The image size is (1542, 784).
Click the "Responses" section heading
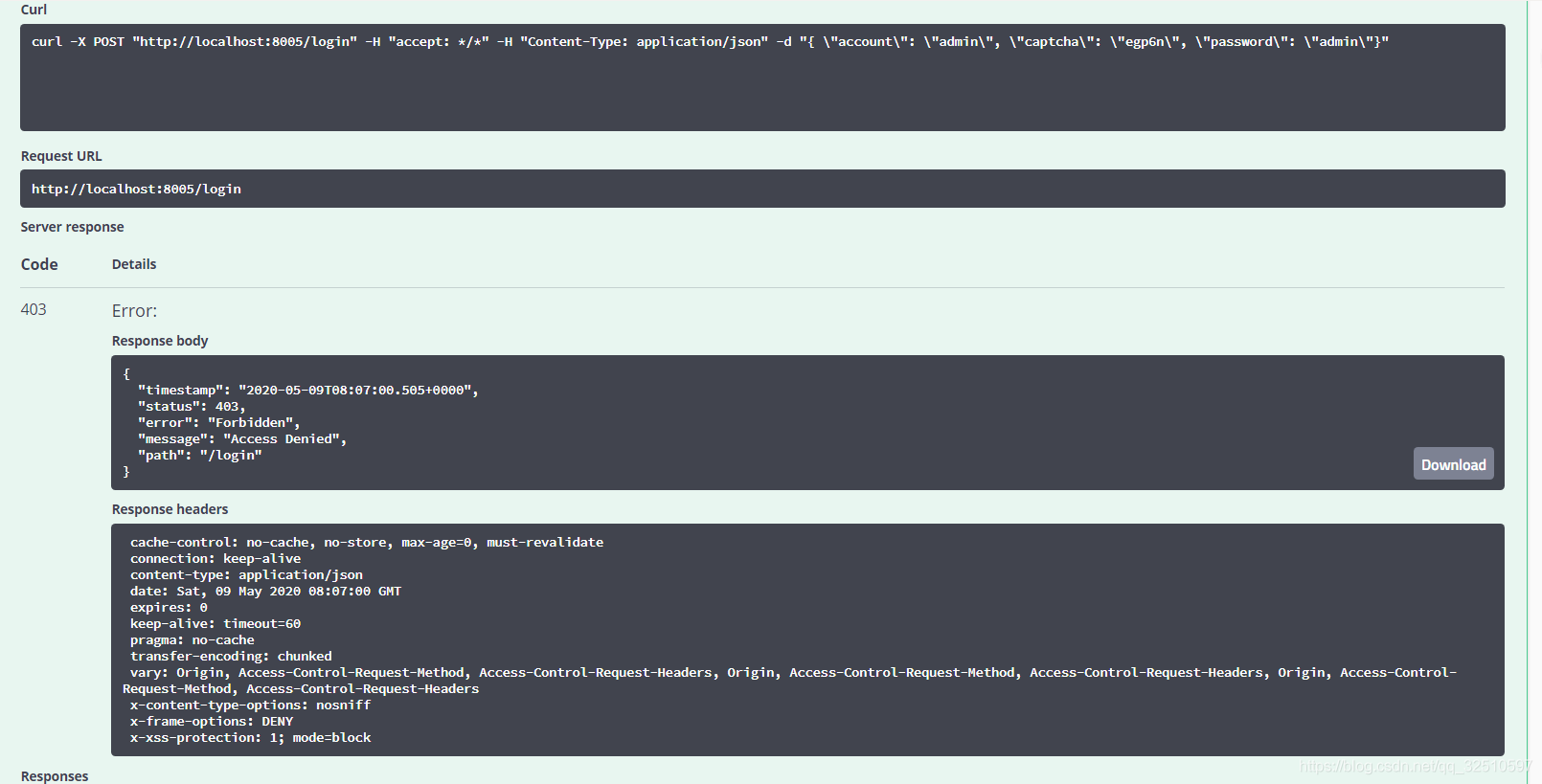pos(55,776)
